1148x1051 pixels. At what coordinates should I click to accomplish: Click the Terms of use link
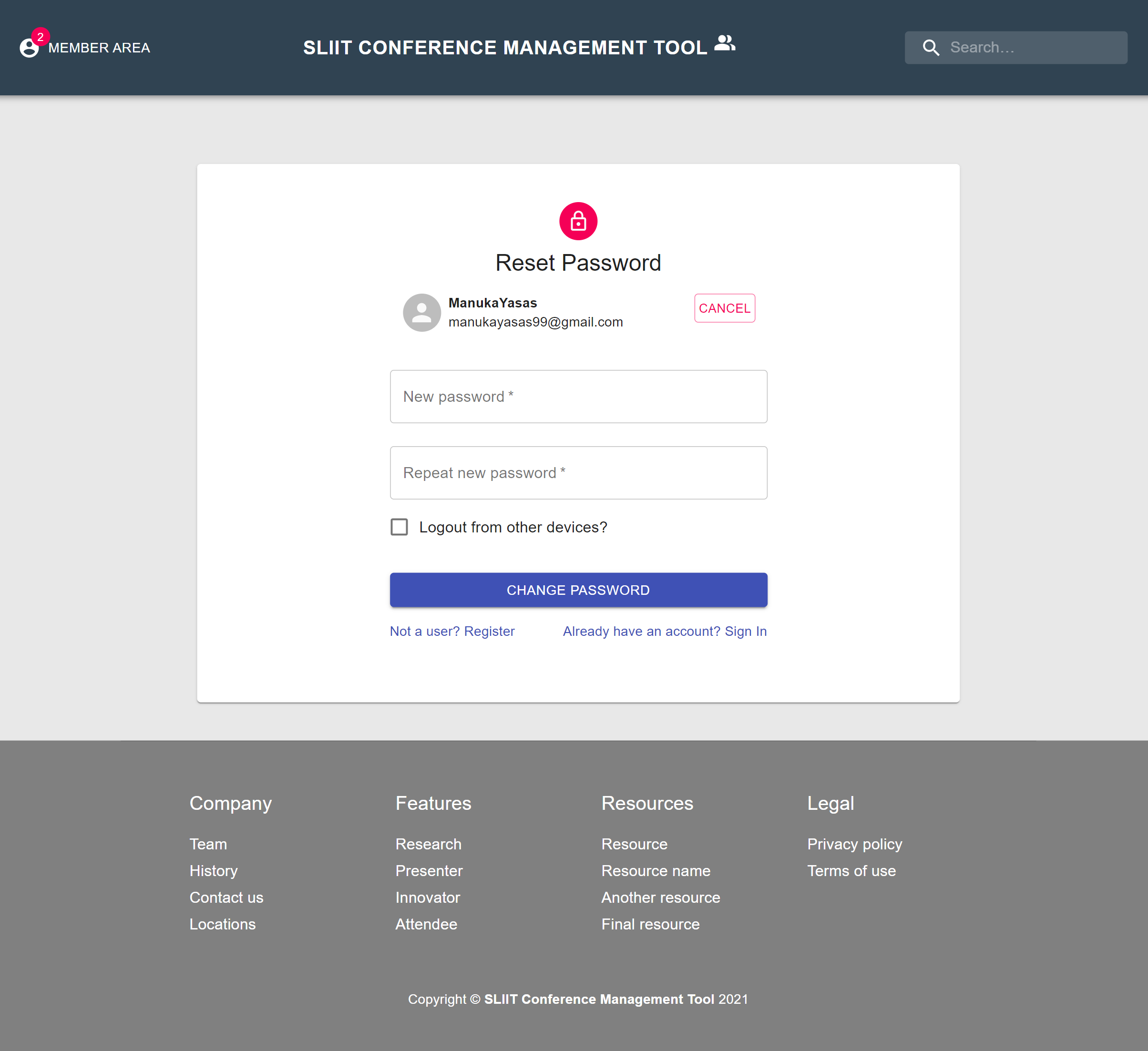[851, 870]
